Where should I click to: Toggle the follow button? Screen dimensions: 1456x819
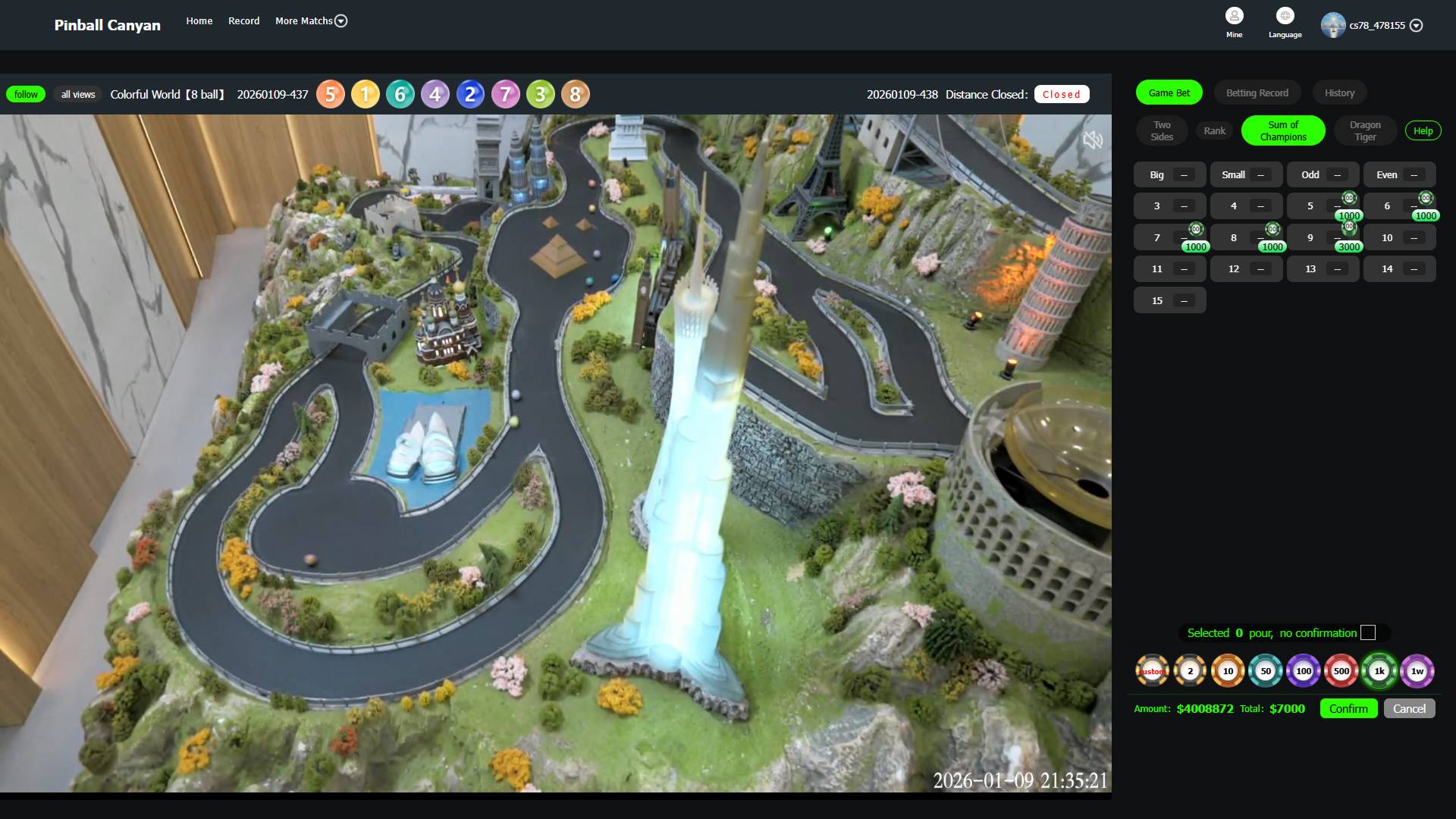click(x=26, y=95)
